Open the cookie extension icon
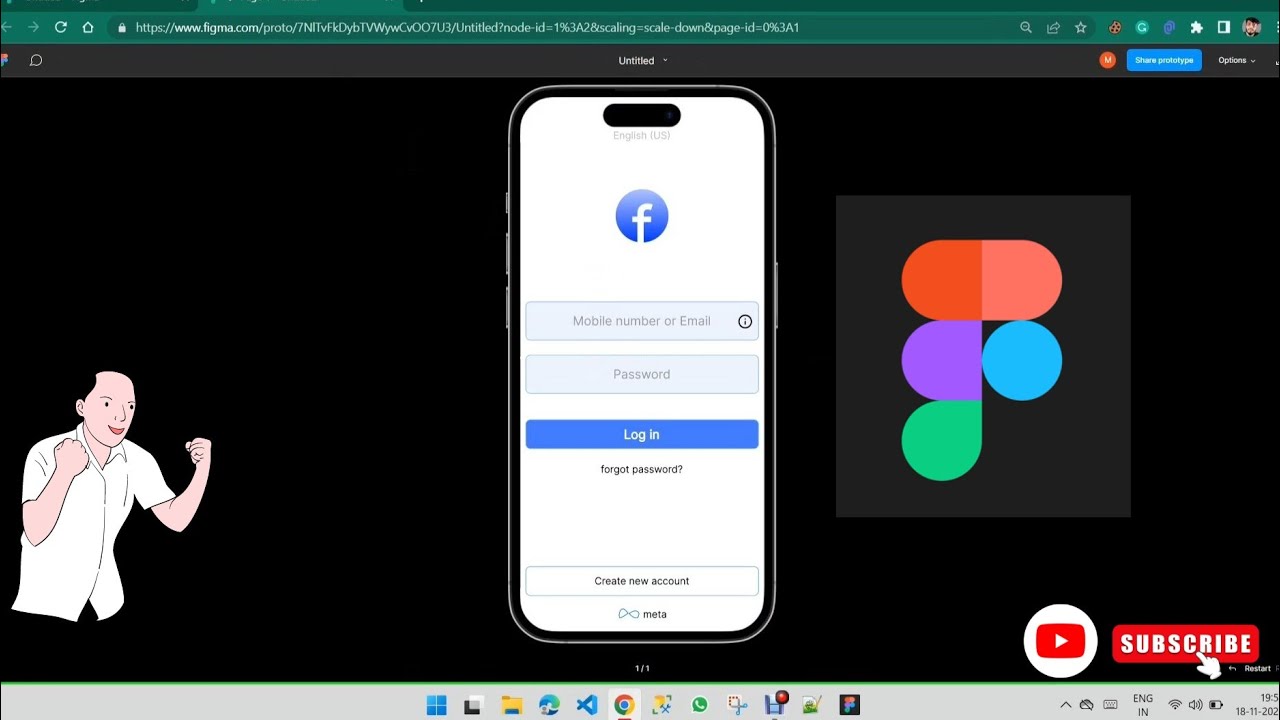This screenshot has height=720, width=1280. click(x=1115, y=28)
